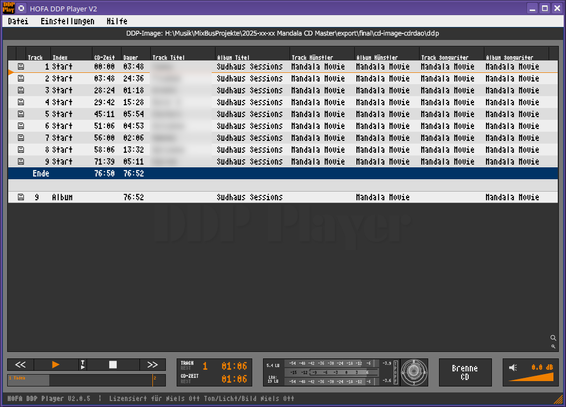Click the DDP-Image path text
The width and height of the screenshot is (566, 407).
(x=283, y=34)
